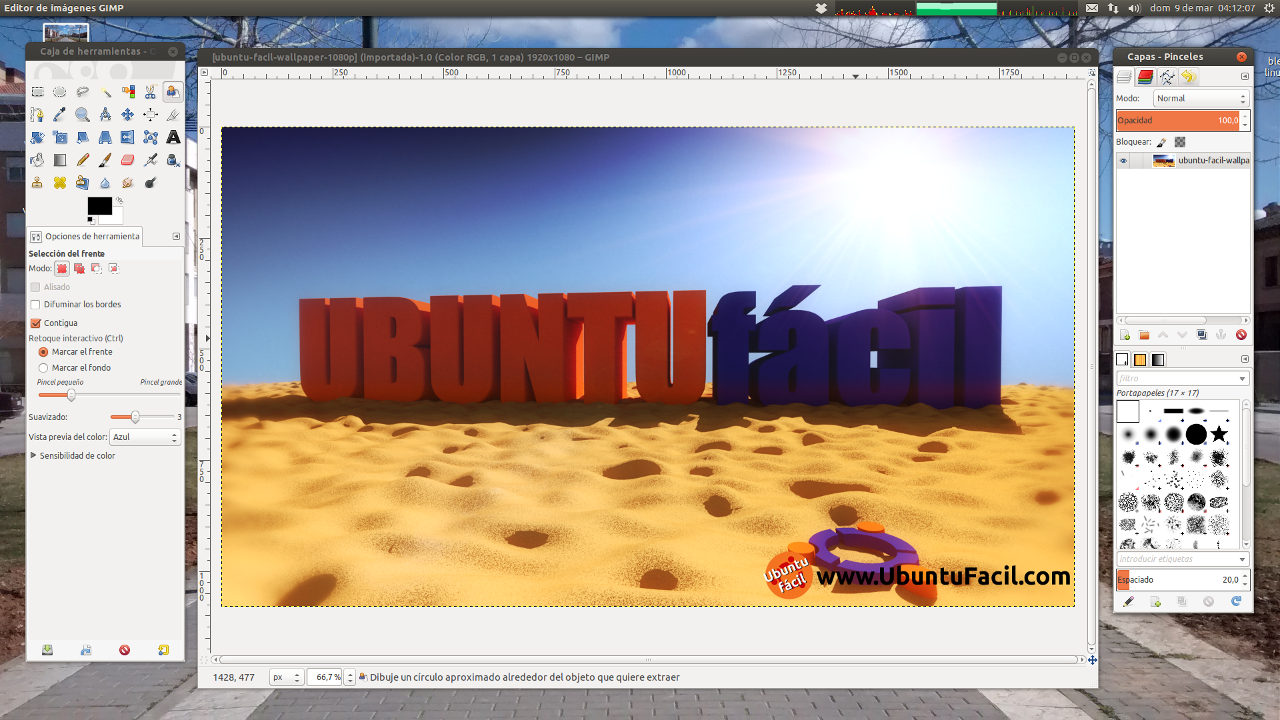Select the Dodge/Burn tool
This screenshot has width=1280, height=720.
coord(150,183)
